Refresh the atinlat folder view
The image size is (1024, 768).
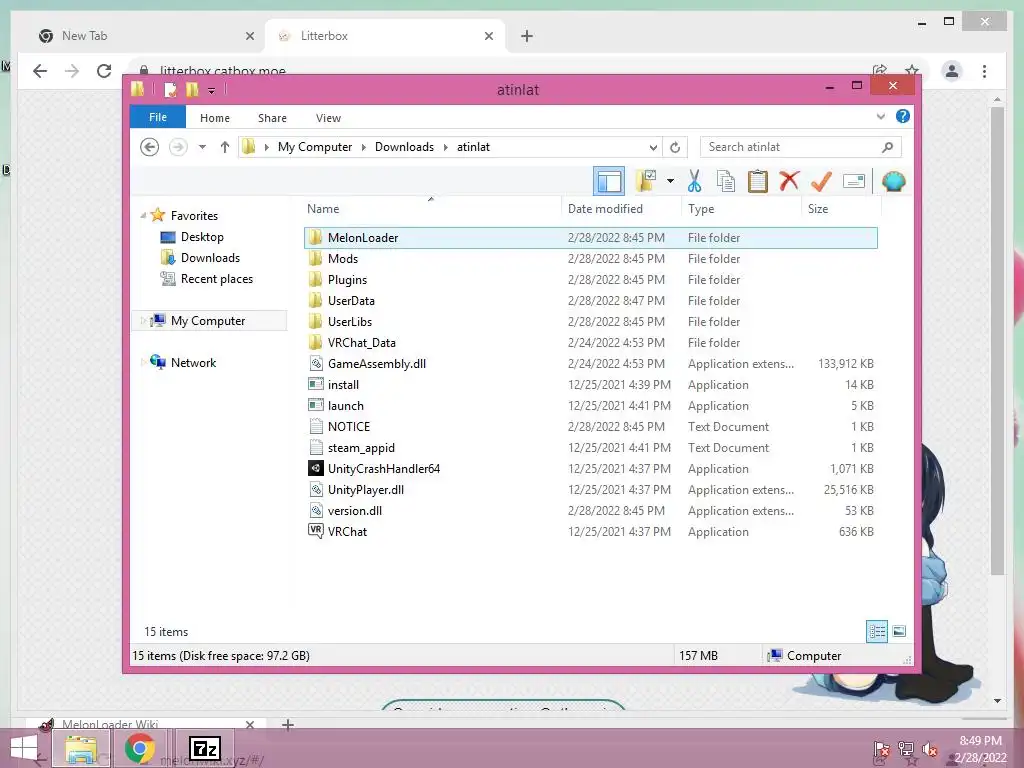click(x=675, y=147)
